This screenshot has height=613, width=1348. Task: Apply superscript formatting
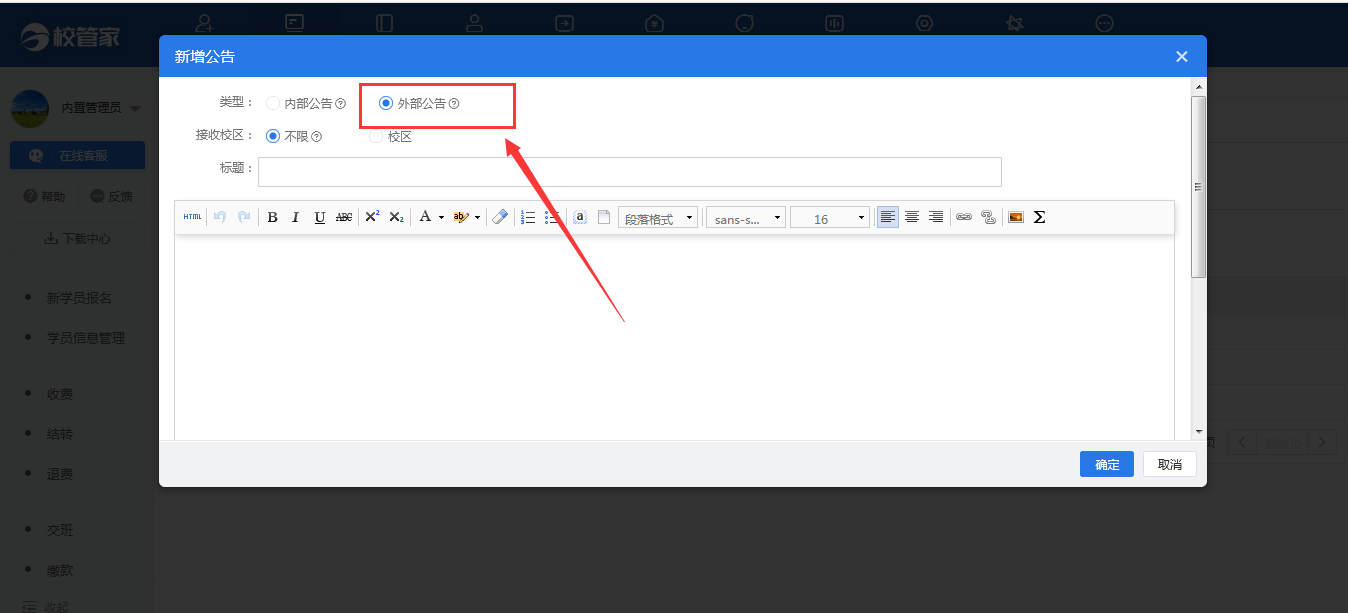point(372,217)
